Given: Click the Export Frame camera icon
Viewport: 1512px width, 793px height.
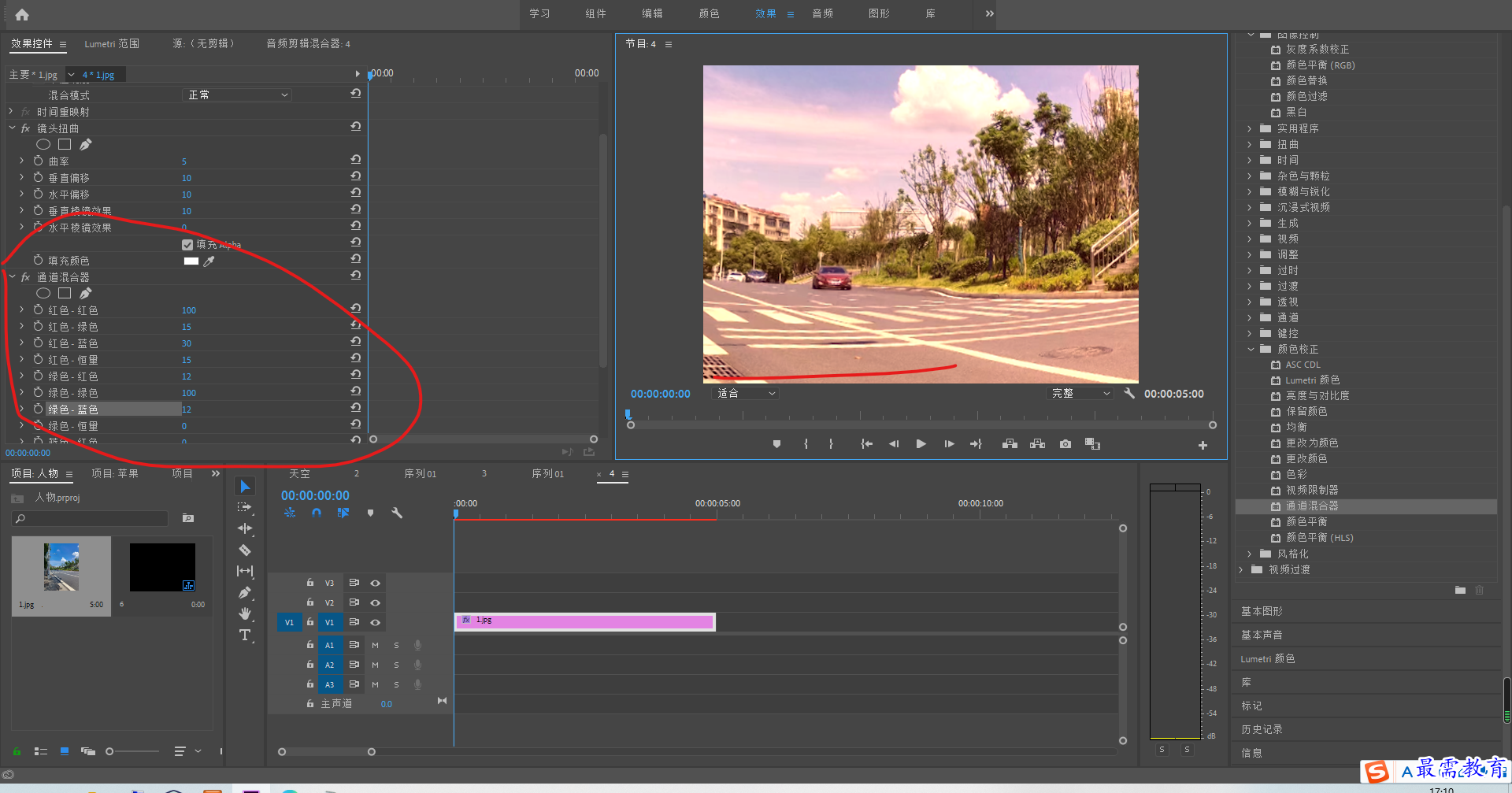Looking at the screenshot, I should tap(1065, 444).
